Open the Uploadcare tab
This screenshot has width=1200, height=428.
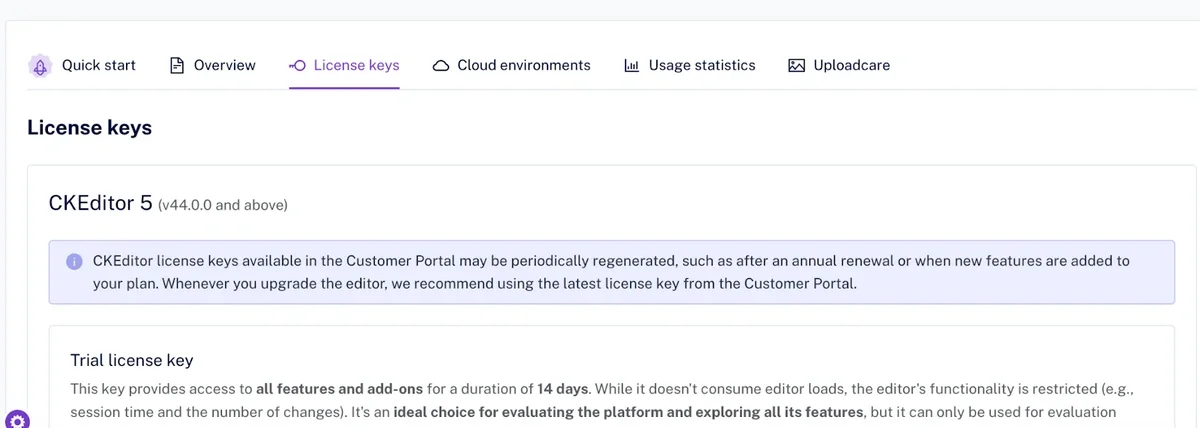[851, 66]
